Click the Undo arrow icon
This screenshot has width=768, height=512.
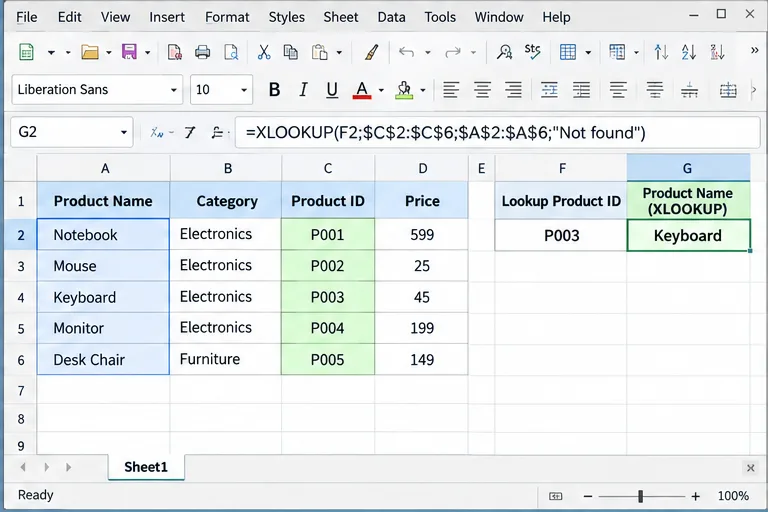tap(407, 52)
